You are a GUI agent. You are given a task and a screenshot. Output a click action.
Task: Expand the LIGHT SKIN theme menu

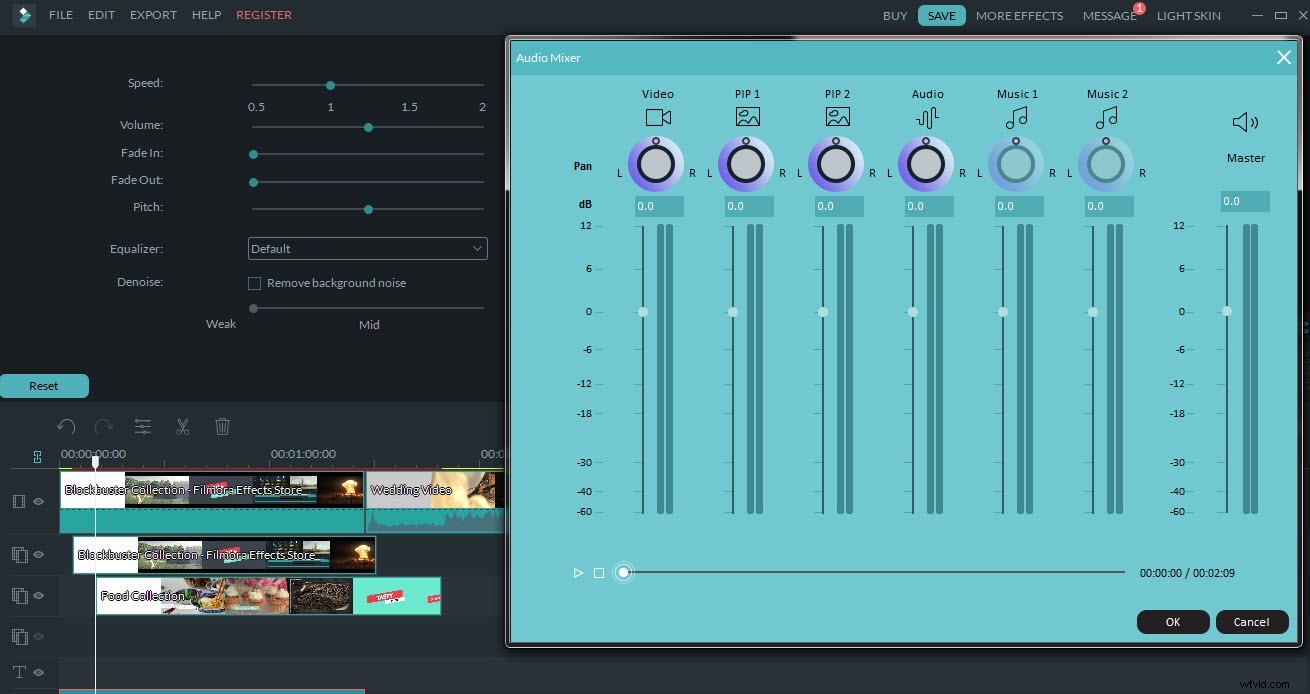(1189, 15)
